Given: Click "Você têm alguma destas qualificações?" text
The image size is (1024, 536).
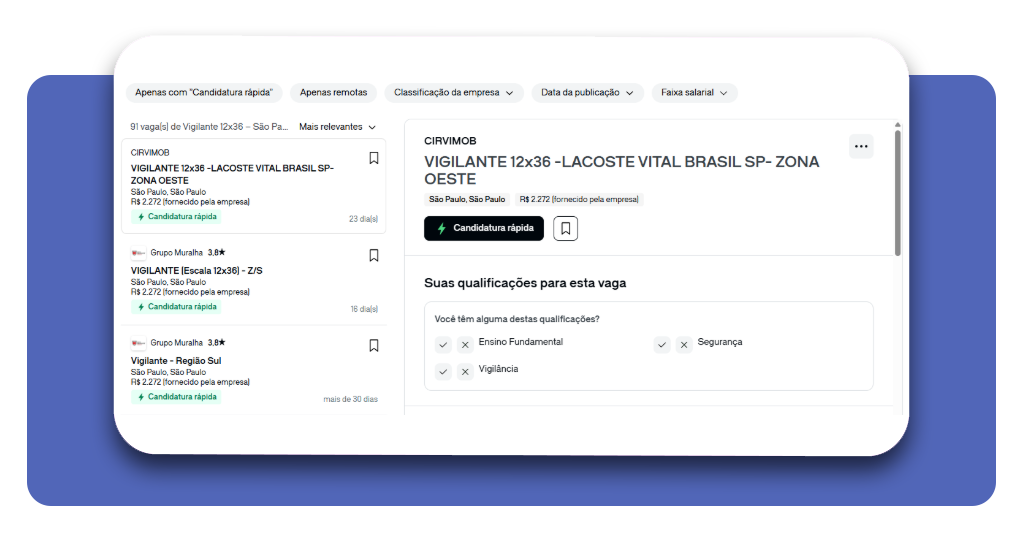Looking at the screenshot, I should click(x=517, y=319).
